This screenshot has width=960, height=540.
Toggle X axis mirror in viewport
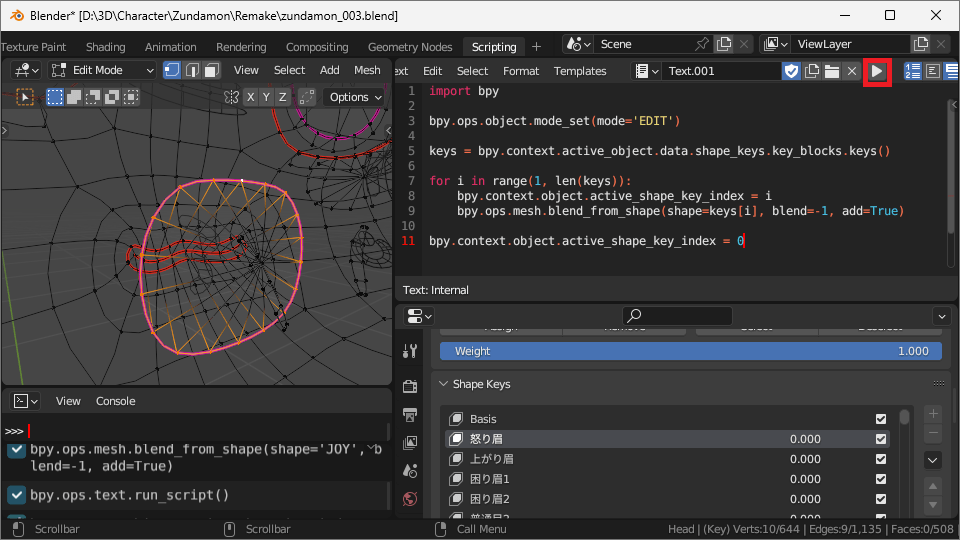pos(249,97)
